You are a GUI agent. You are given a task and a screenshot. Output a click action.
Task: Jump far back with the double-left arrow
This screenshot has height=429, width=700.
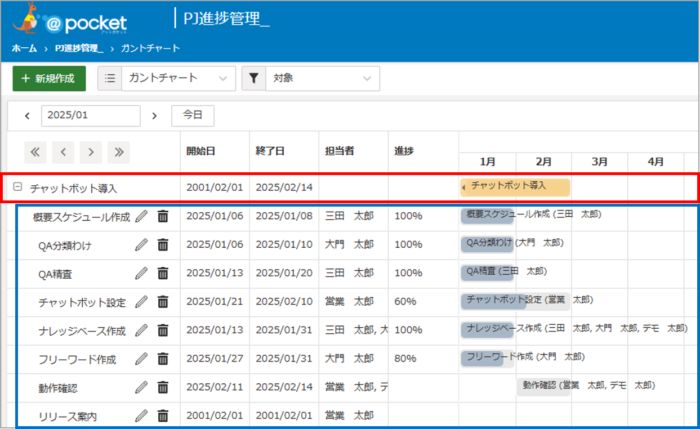pos(35,152)
